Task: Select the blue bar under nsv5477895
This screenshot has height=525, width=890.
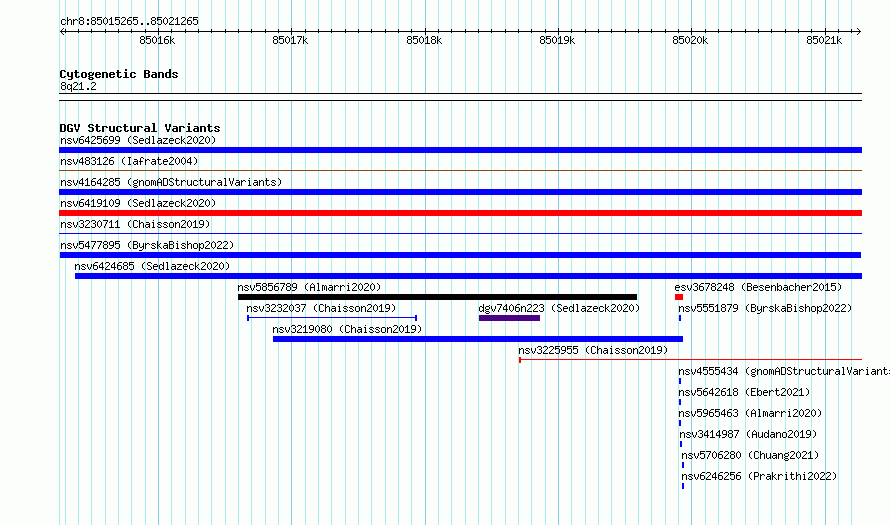Action: coord(460,255)
